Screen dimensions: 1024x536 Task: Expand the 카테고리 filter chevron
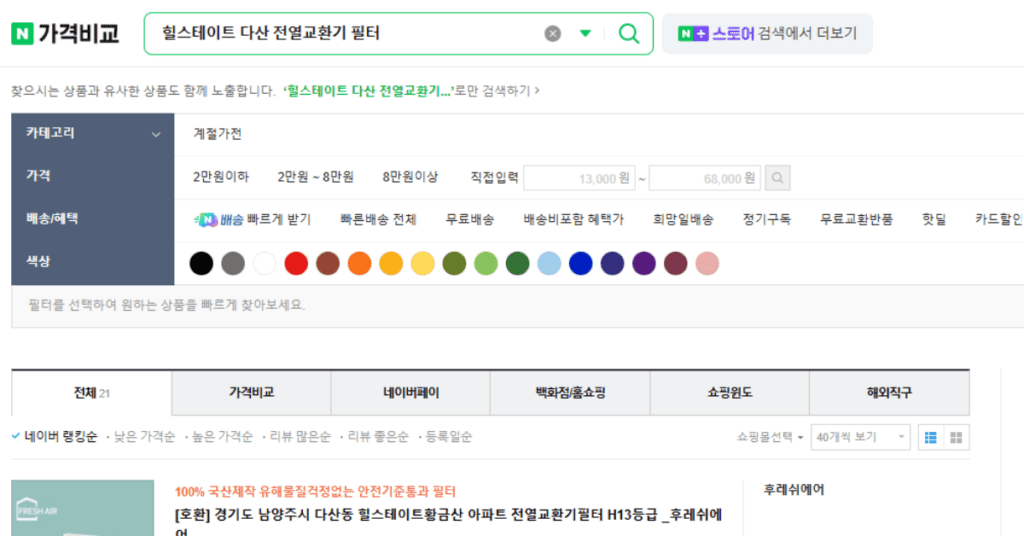pyautogui.click(x=156, y=134)
